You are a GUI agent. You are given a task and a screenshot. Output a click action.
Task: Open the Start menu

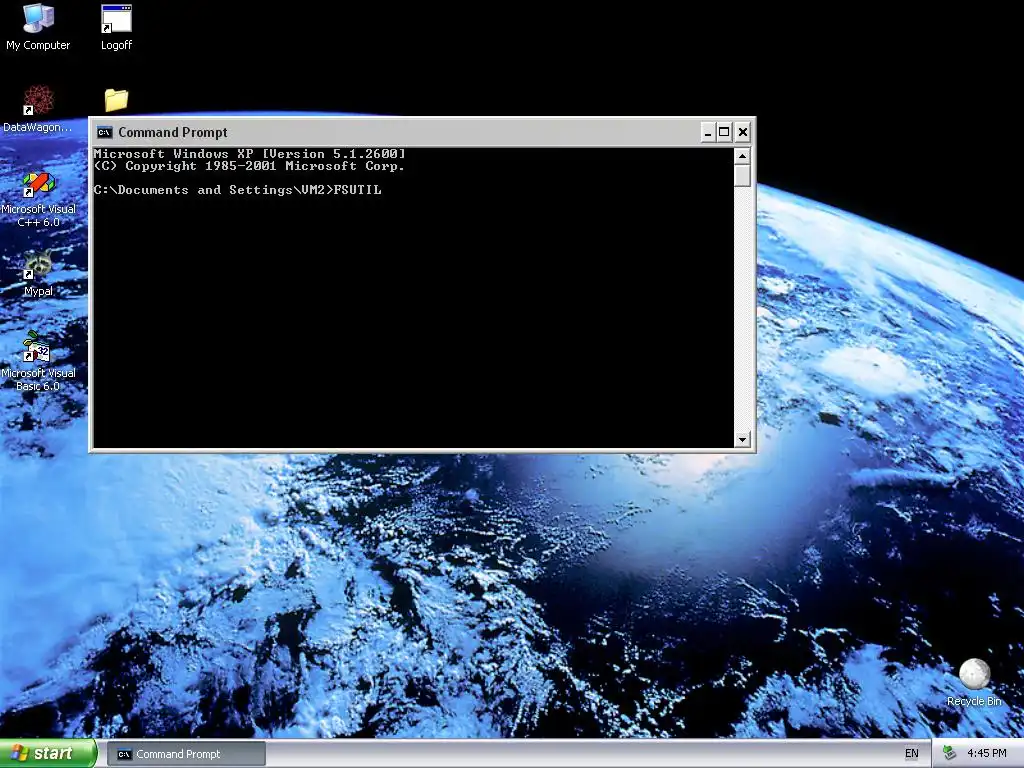[48, 753]
